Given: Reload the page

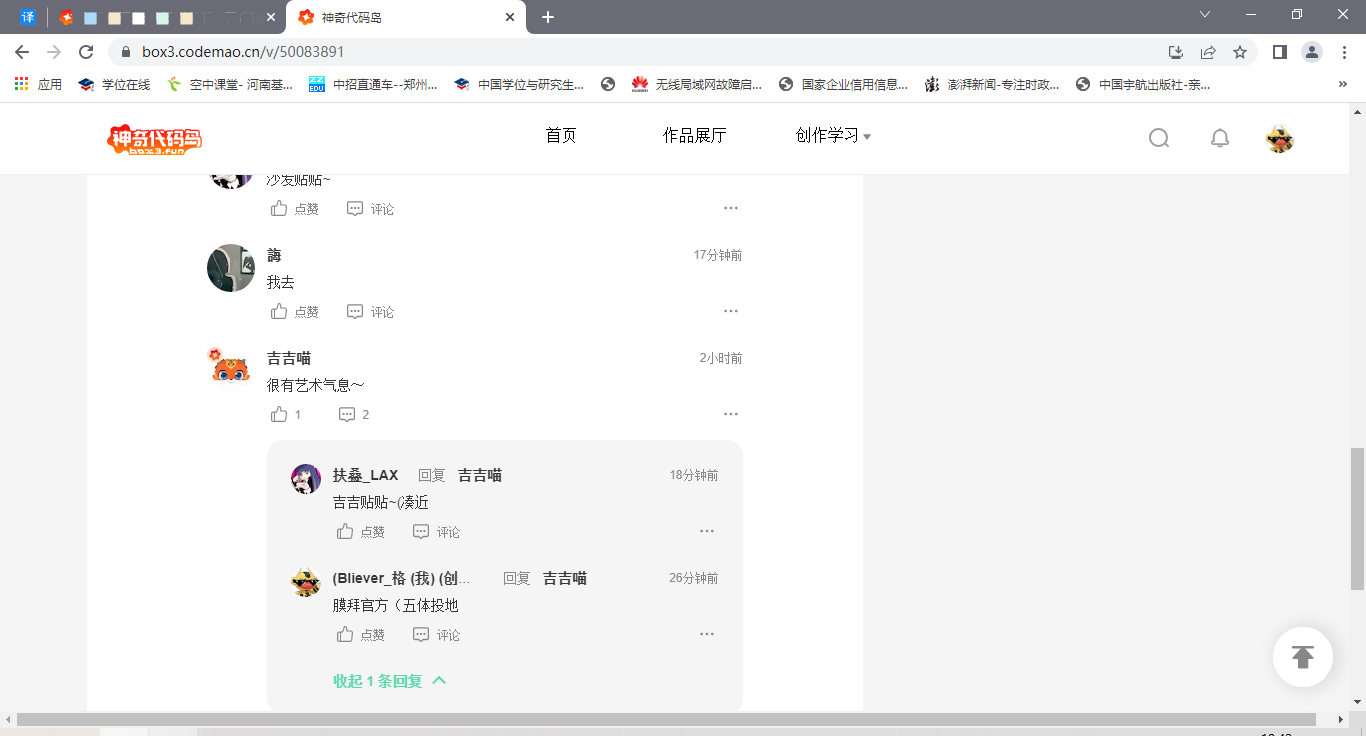Looking at the screenshot, I should coord(86,52).
